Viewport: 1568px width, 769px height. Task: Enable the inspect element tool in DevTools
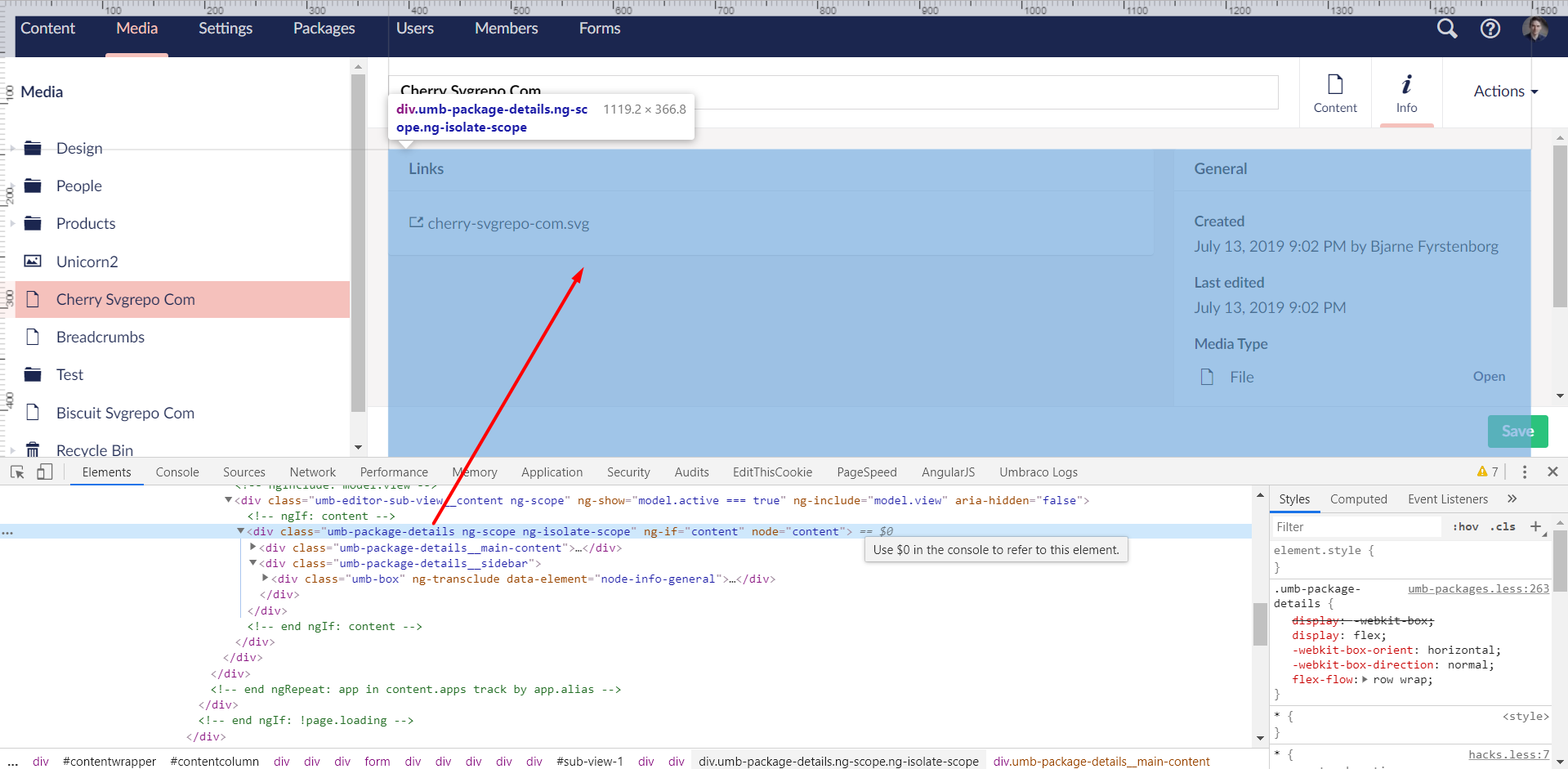click(x=17, y=472)
